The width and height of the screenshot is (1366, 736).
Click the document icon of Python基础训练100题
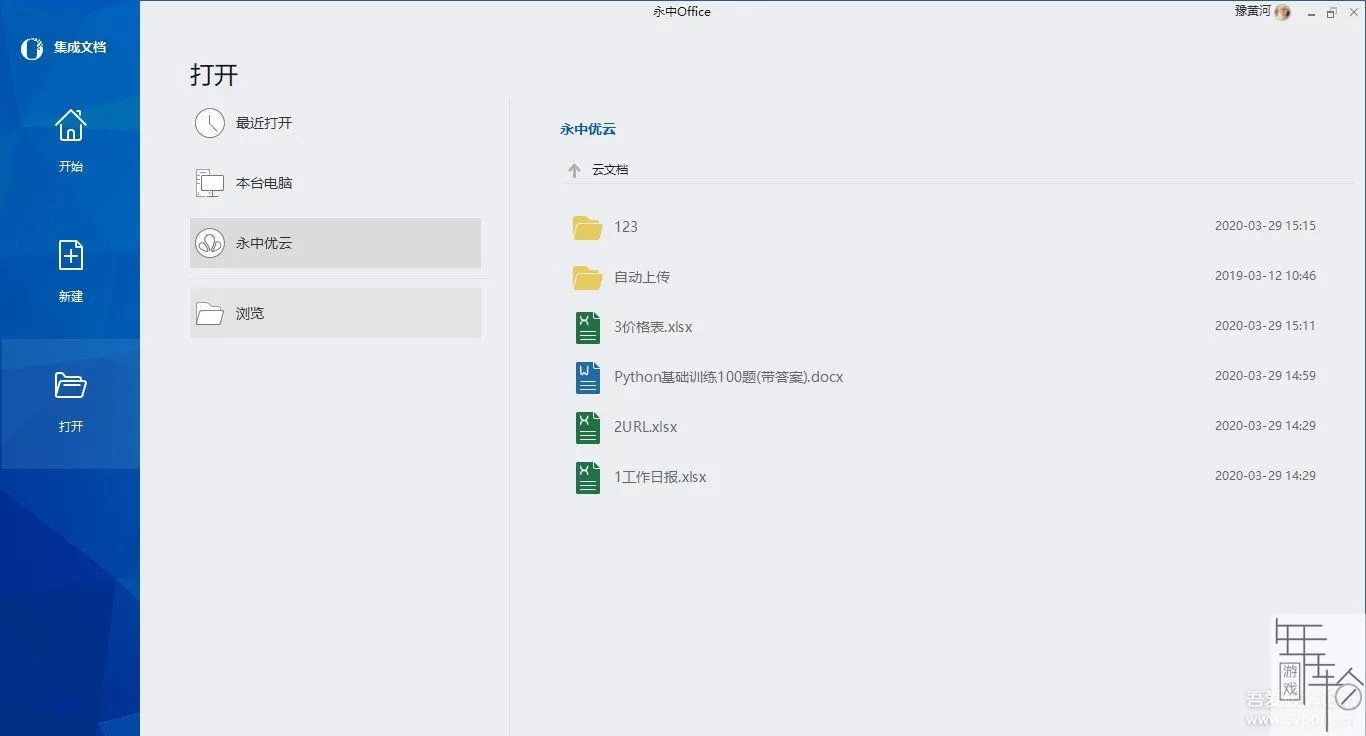coord(588,377)
